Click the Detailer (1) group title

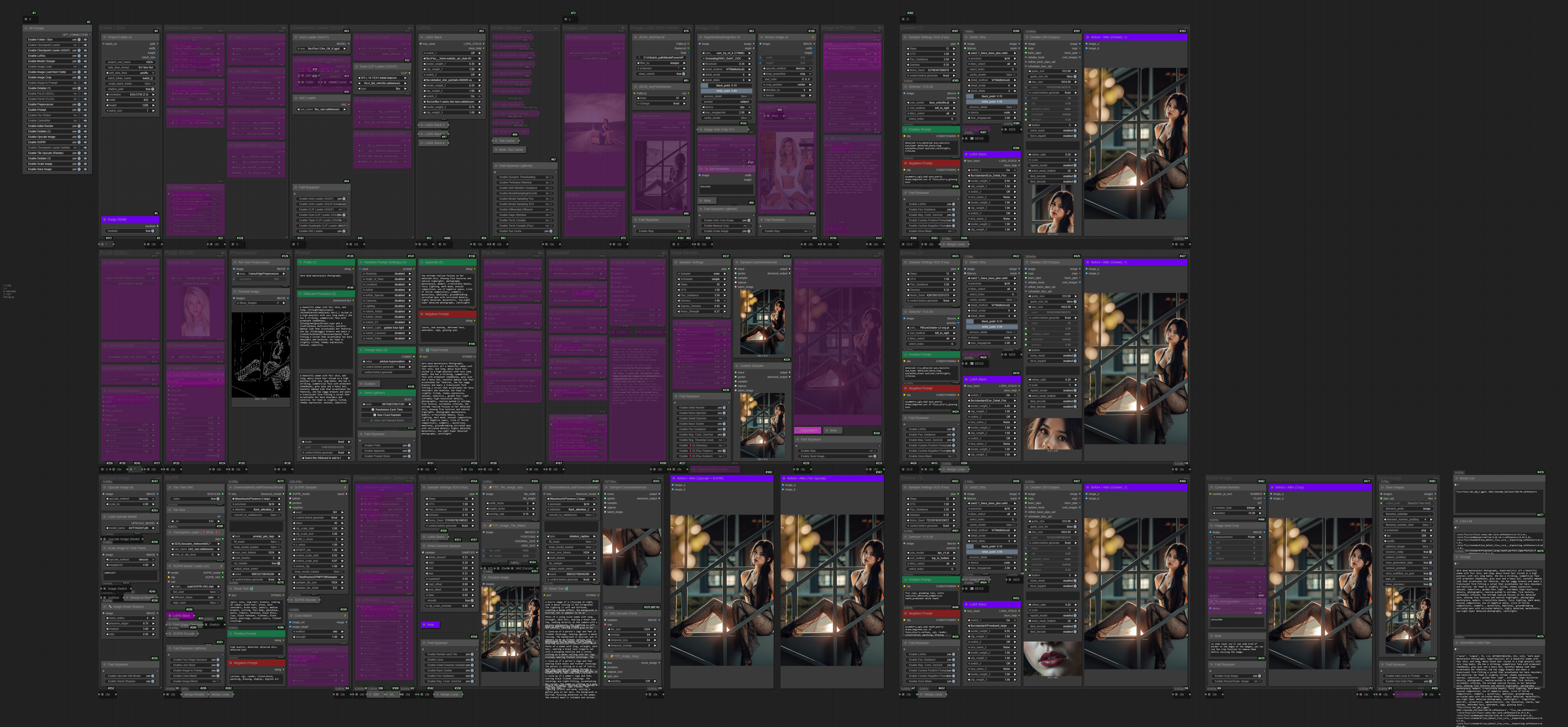coord(912,27)
